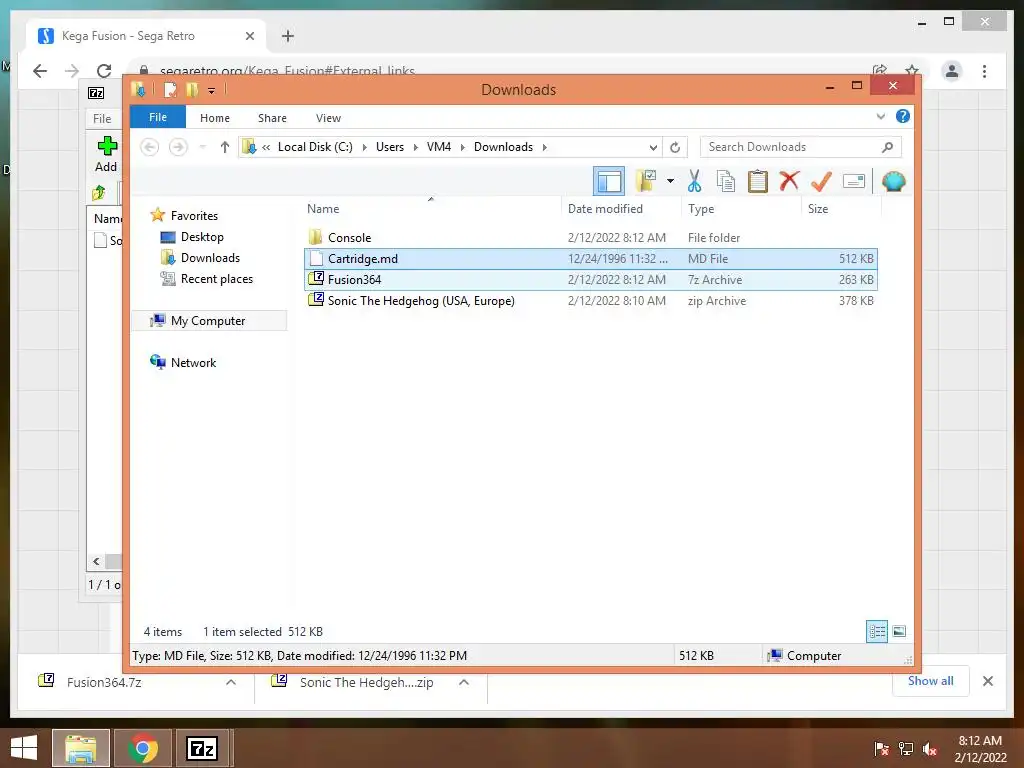Reload the page in Chrome

tap(104, 71)
